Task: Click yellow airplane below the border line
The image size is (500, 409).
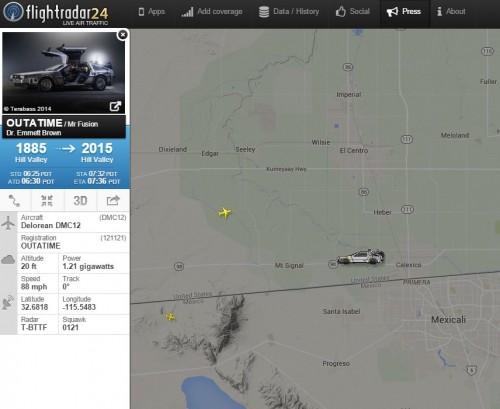Action: point(170,316)
